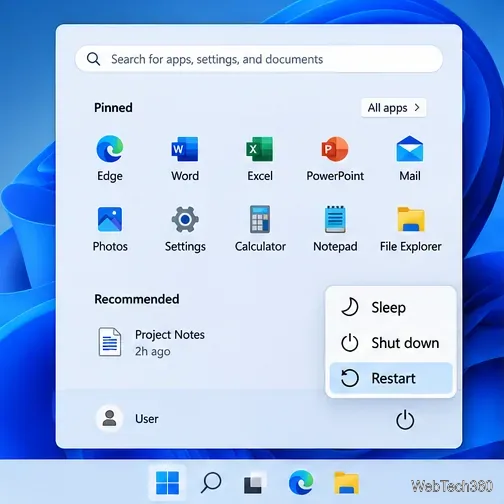Click the Windows Start button on taskbar
This screenshot has width=504, height=504.
click(x=167, y=482)
